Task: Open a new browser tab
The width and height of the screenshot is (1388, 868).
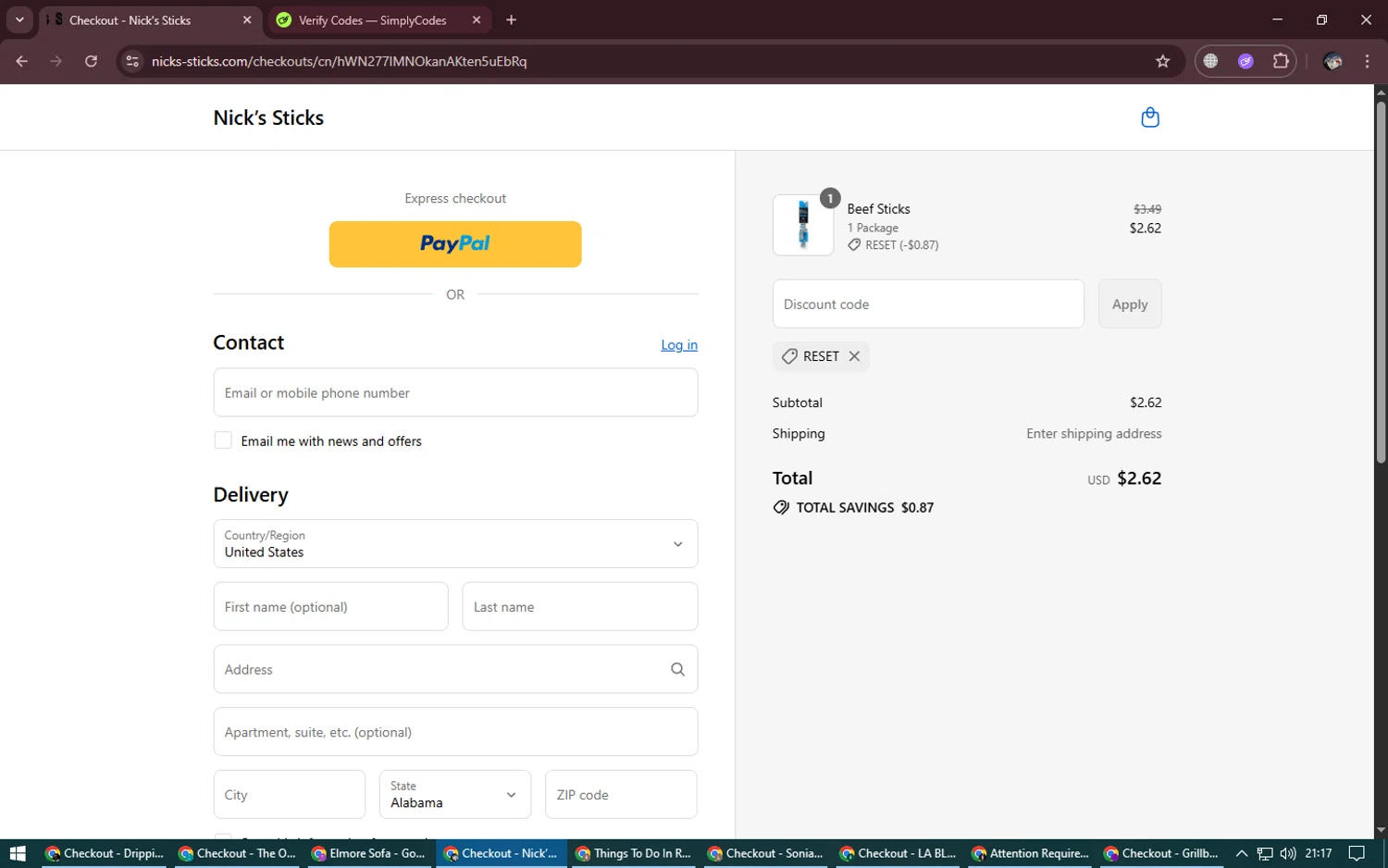Action: (x=511, y=19)
